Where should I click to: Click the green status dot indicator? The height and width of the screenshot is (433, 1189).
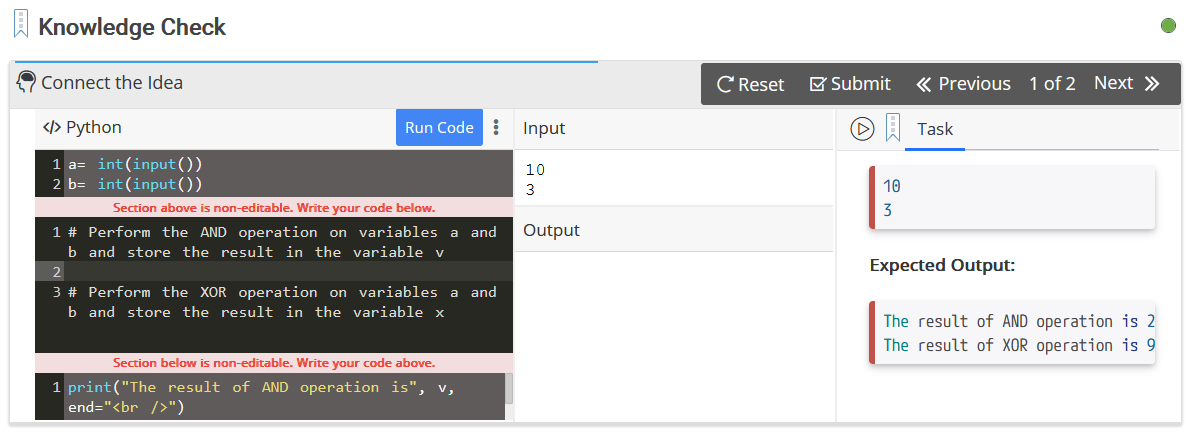click(1169, 26)
